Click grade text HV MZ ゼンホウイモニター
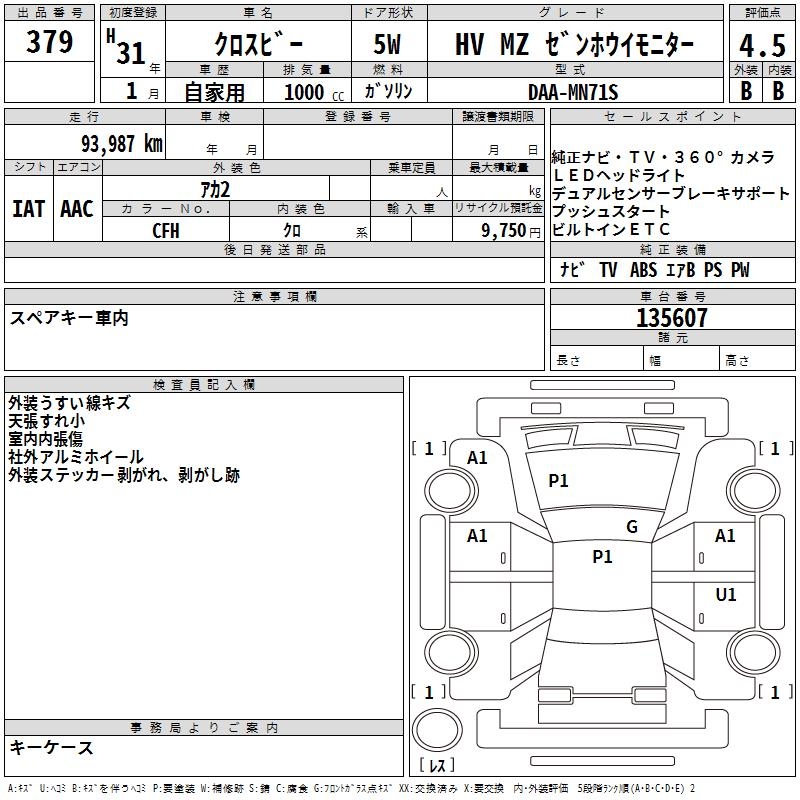 coord(574,44)
